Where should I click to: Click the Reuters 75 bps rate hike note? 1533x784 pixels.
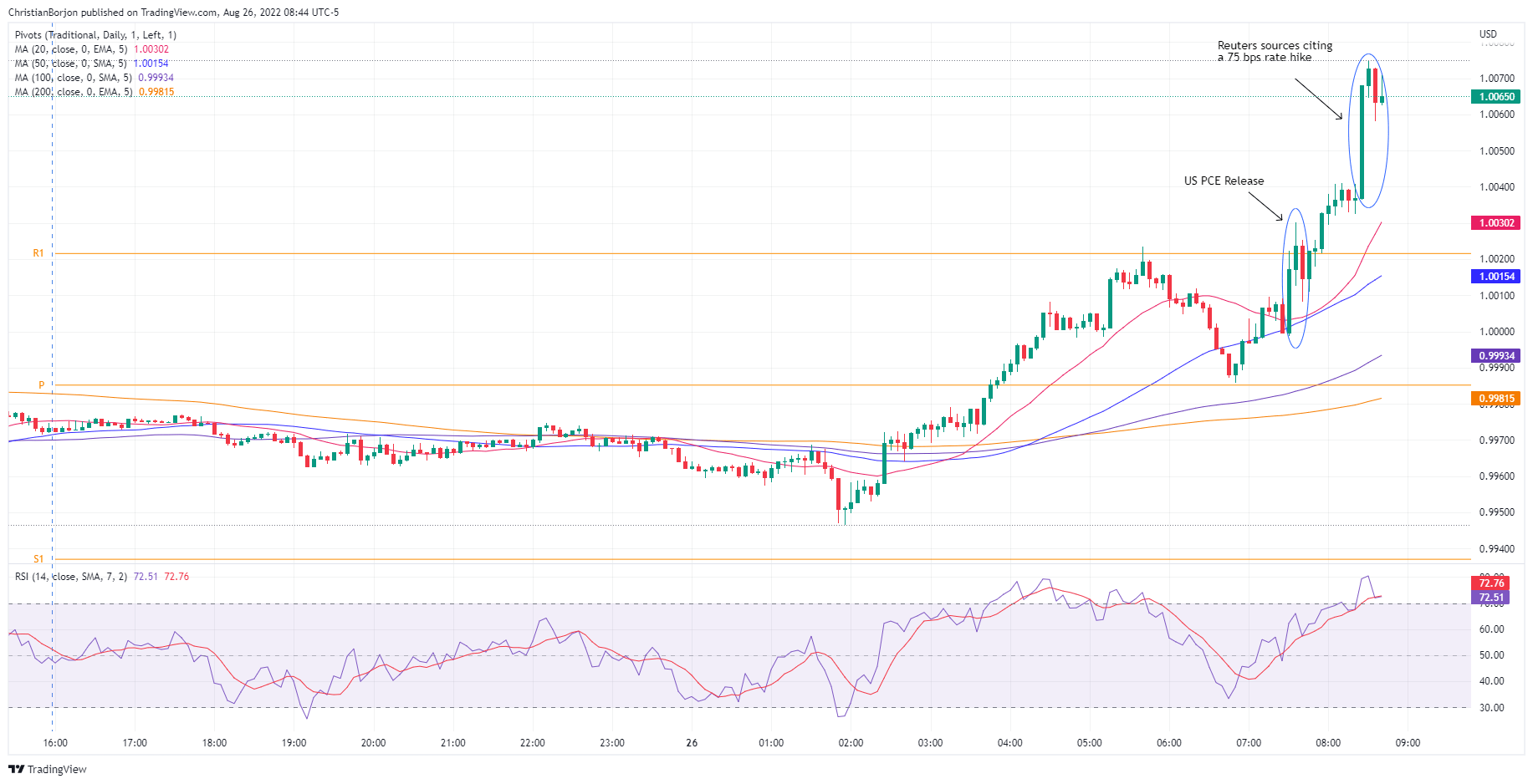tap(1275, 51)
